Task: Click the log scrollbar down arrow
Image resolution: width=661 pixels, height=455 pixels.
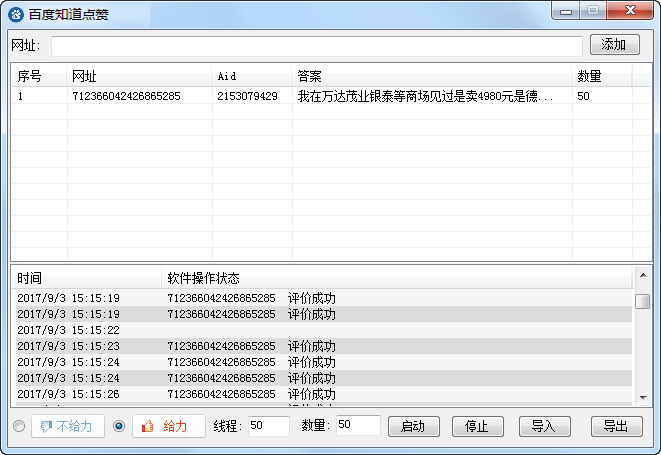Action: [x=643, y=398]
